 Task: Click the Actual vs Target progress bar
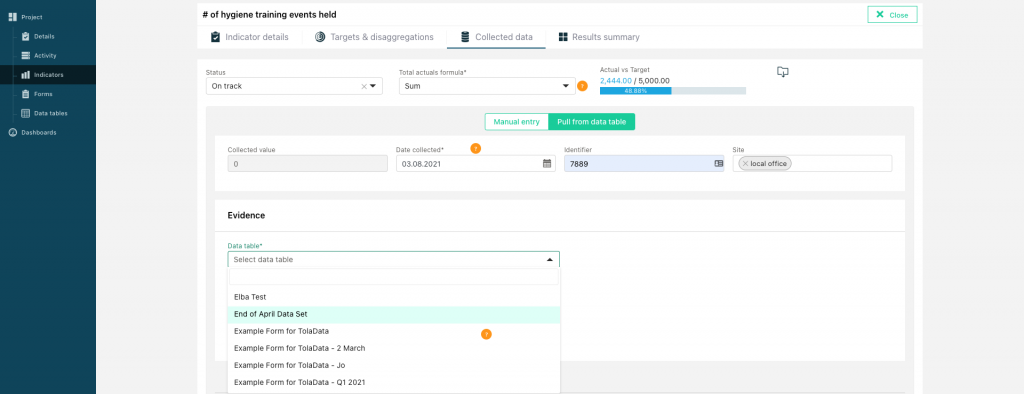point(673,91)
